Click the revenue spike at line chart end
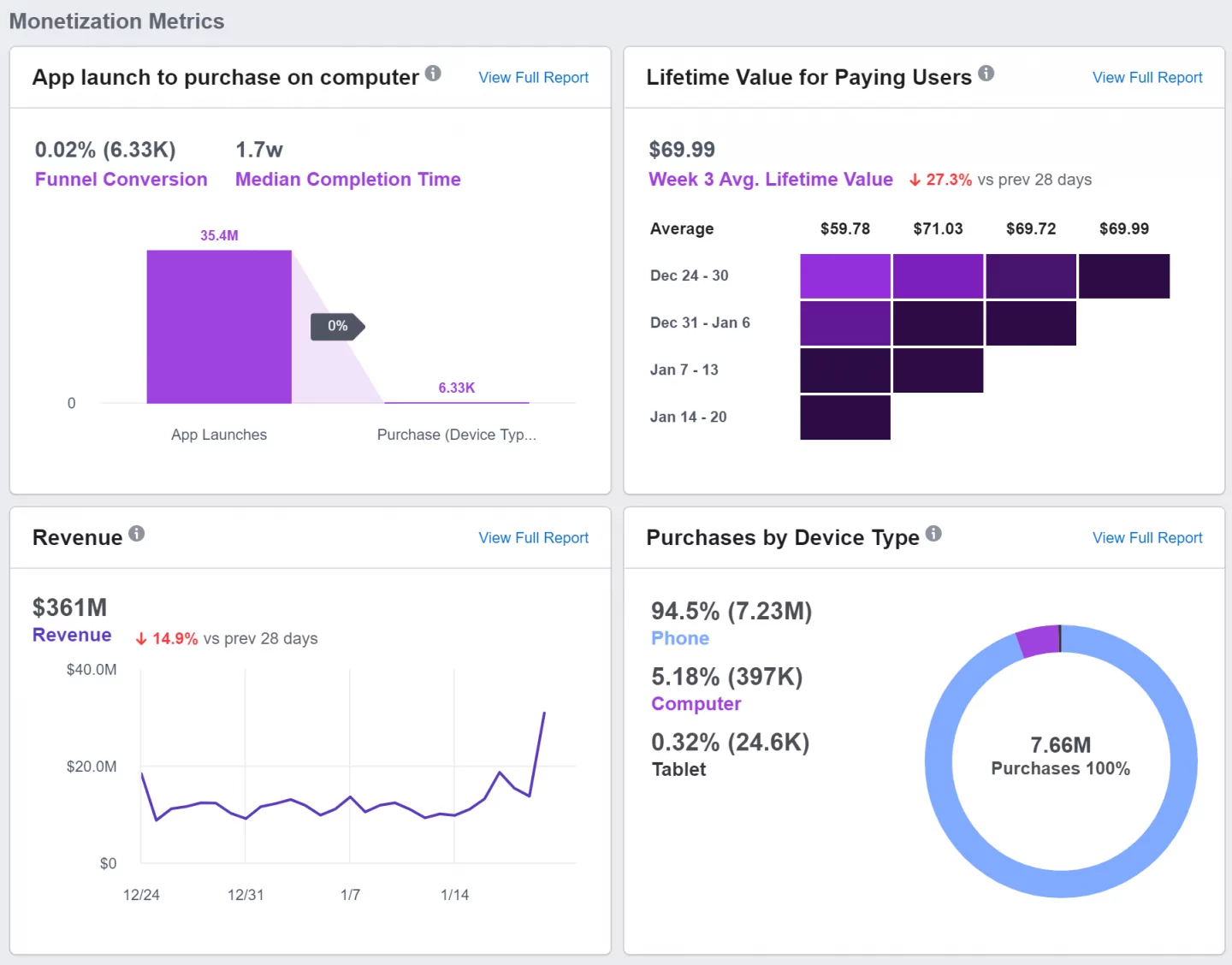The image size is (1232, 965). (543, 714)
